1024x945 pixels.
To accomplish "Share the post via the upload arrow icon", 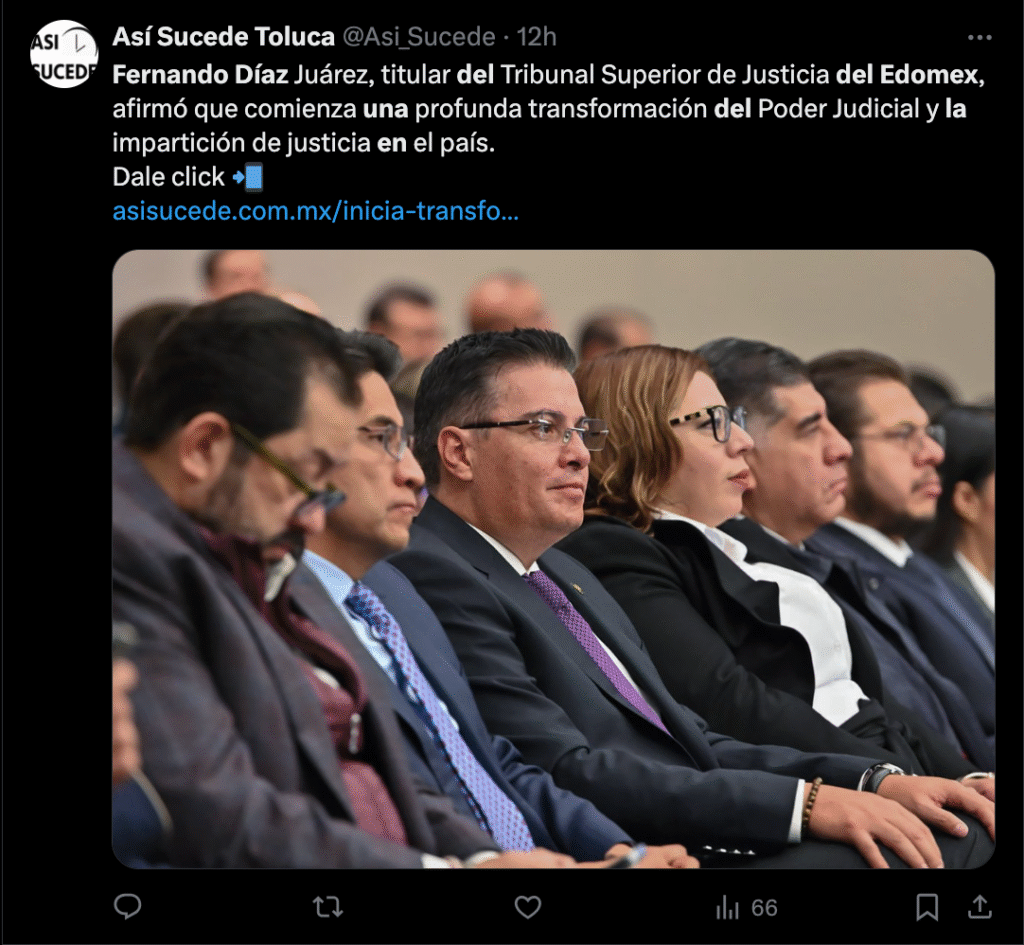I will tap(980, 906).
